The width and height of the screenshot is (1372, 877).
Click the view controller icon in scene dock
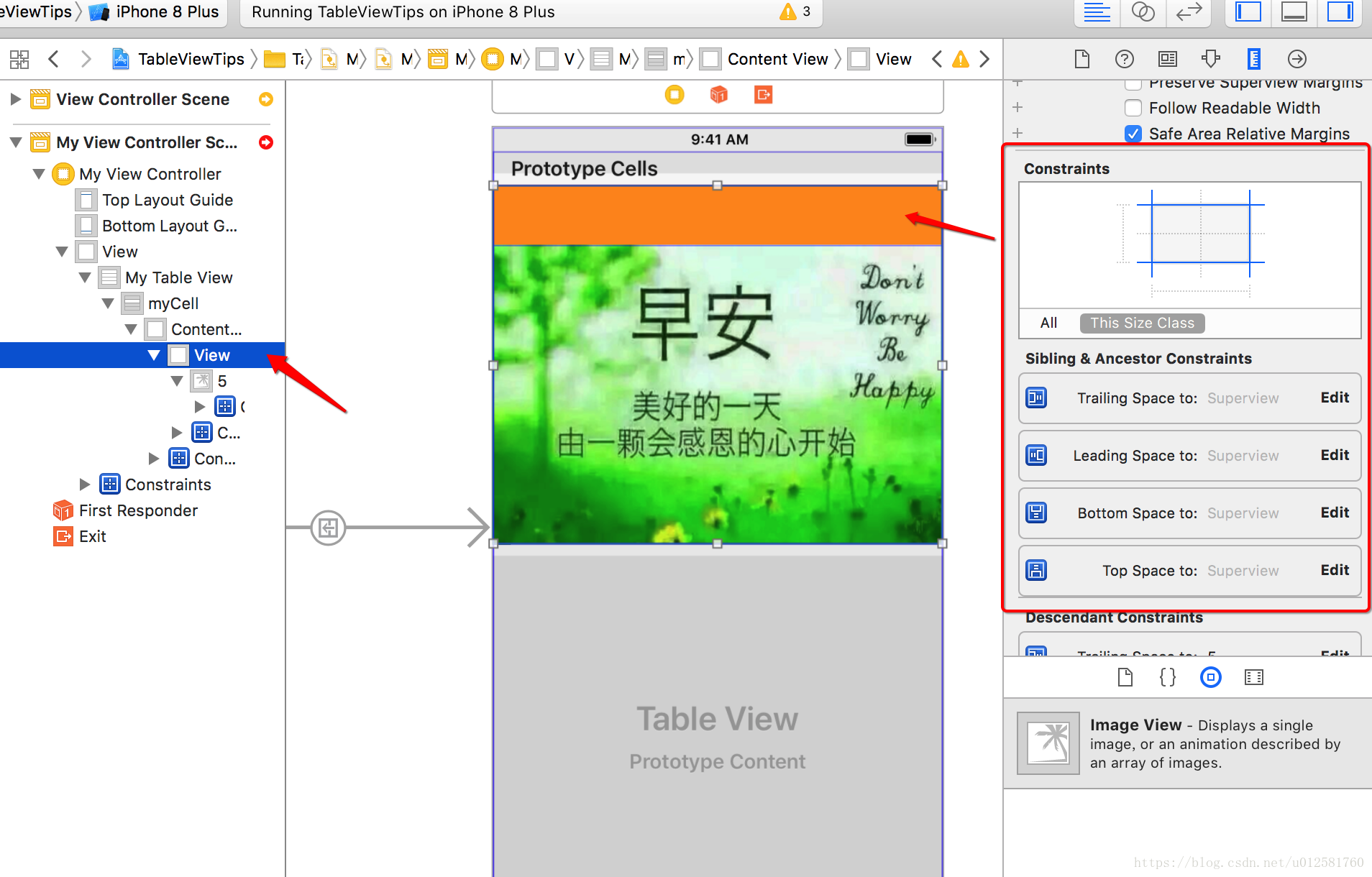point(674,95)
